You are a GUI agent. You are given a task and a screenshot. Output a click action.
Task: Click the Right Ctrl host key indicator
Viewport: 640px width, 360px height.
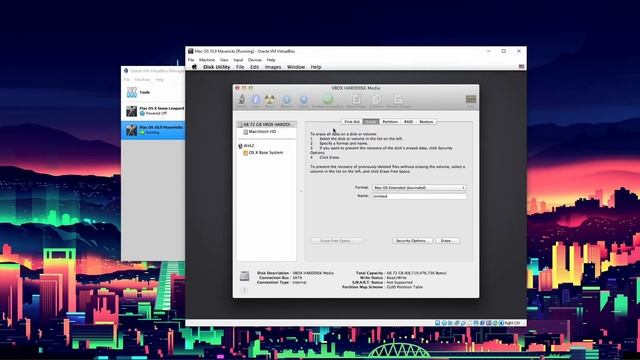[x=512, y=323]
